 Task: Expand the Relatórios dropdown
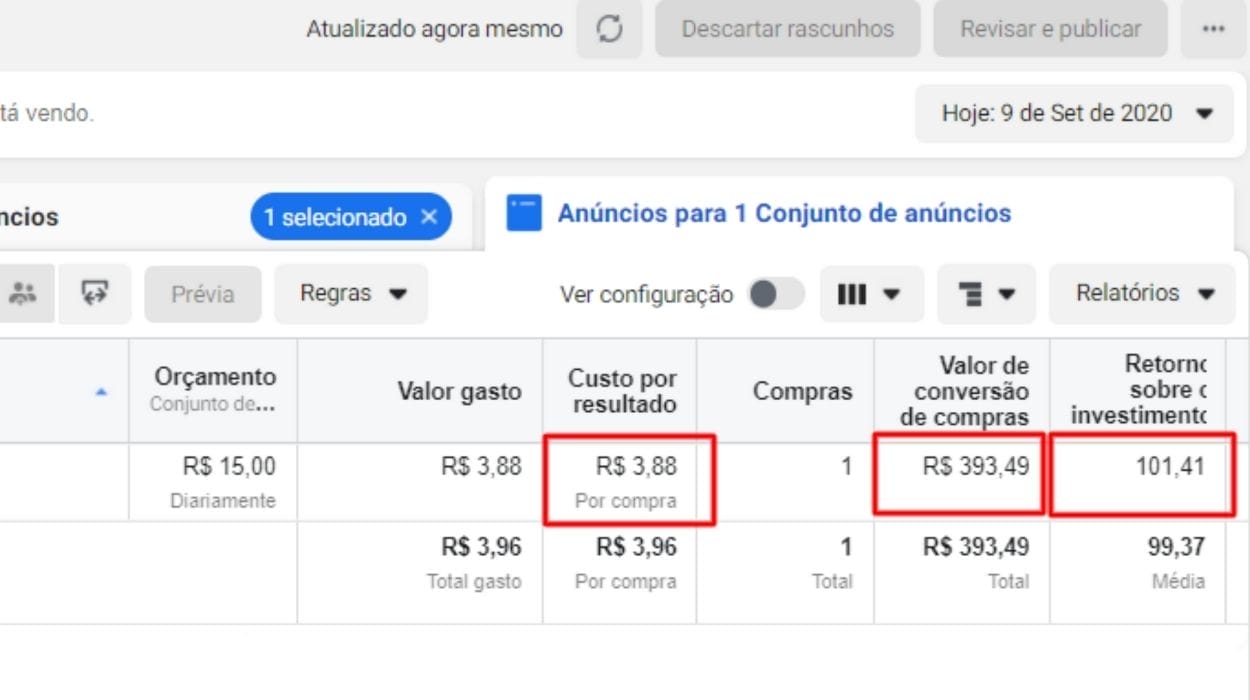pyautogui.click(x=1144, y=294)
